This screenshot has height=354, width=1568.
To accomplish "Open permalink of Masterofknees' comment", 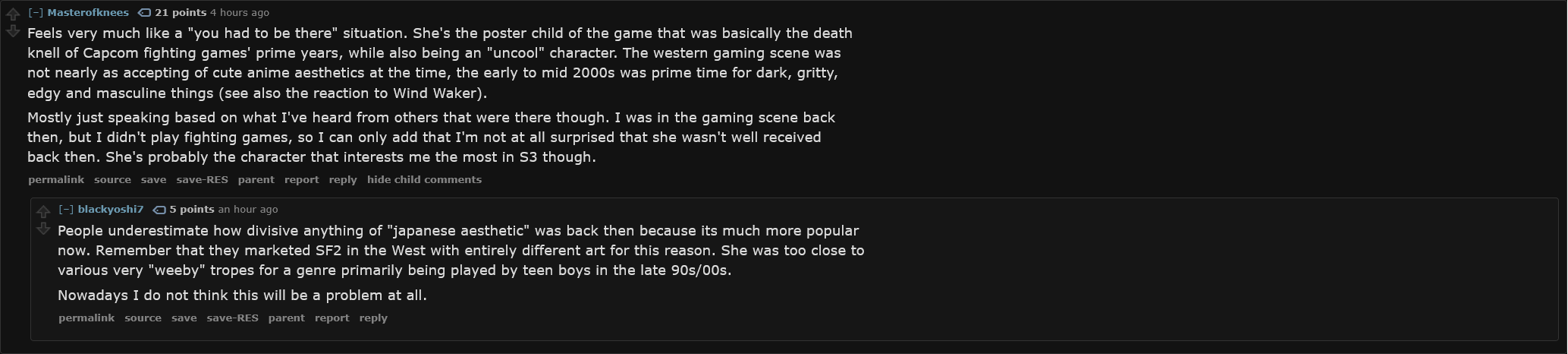I will coord(56,179).
